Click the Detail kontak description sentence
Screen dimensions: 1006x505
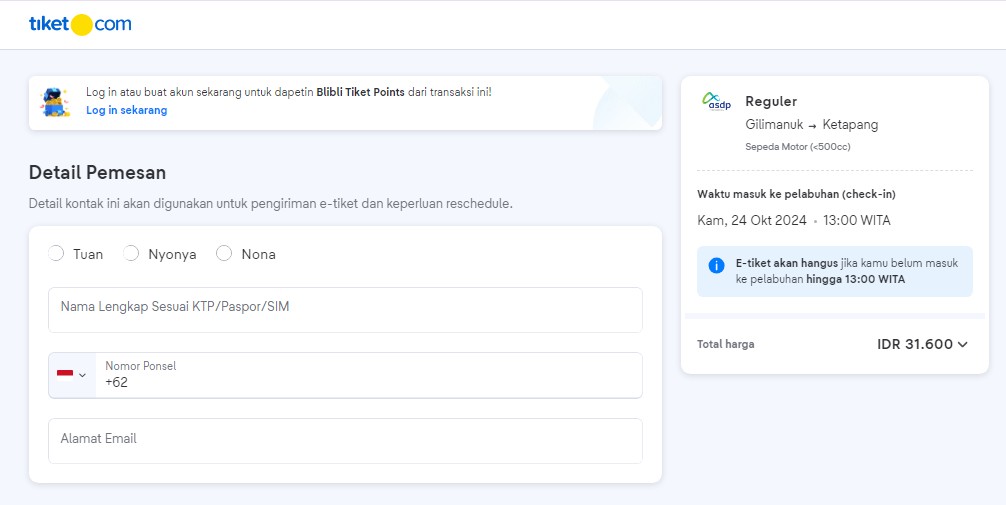tap(271, 204)
